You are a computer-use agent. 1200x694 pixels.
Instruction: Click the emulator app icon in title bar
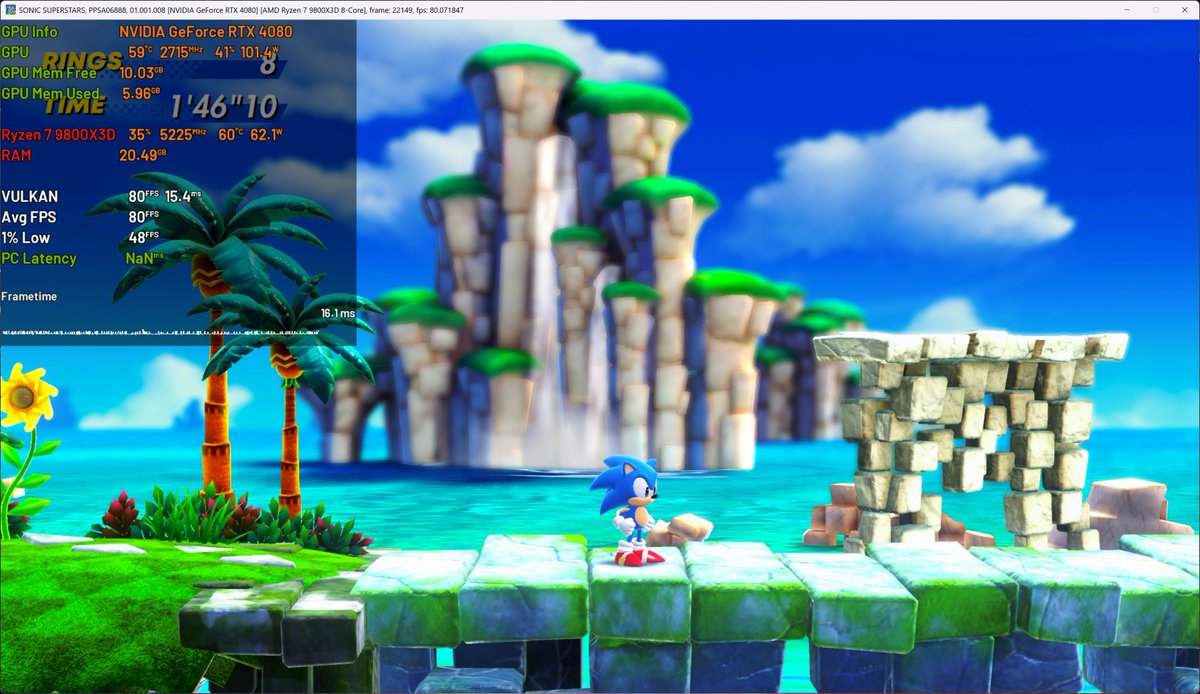(9, 9)
